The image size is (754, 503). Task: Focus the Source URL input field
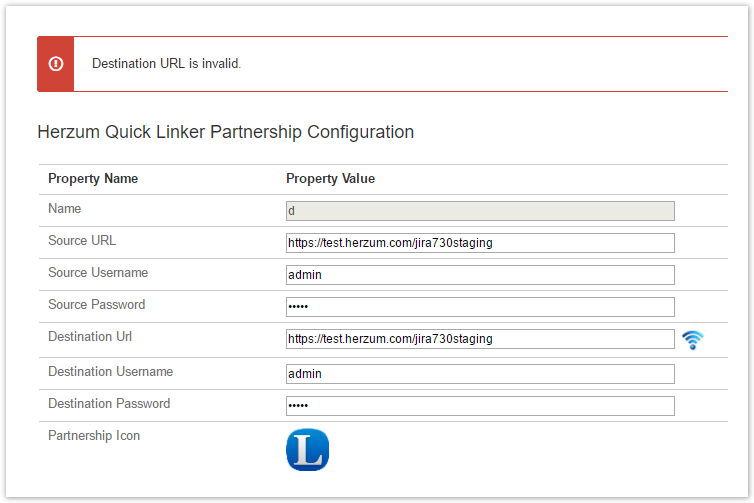click(480, 243)
